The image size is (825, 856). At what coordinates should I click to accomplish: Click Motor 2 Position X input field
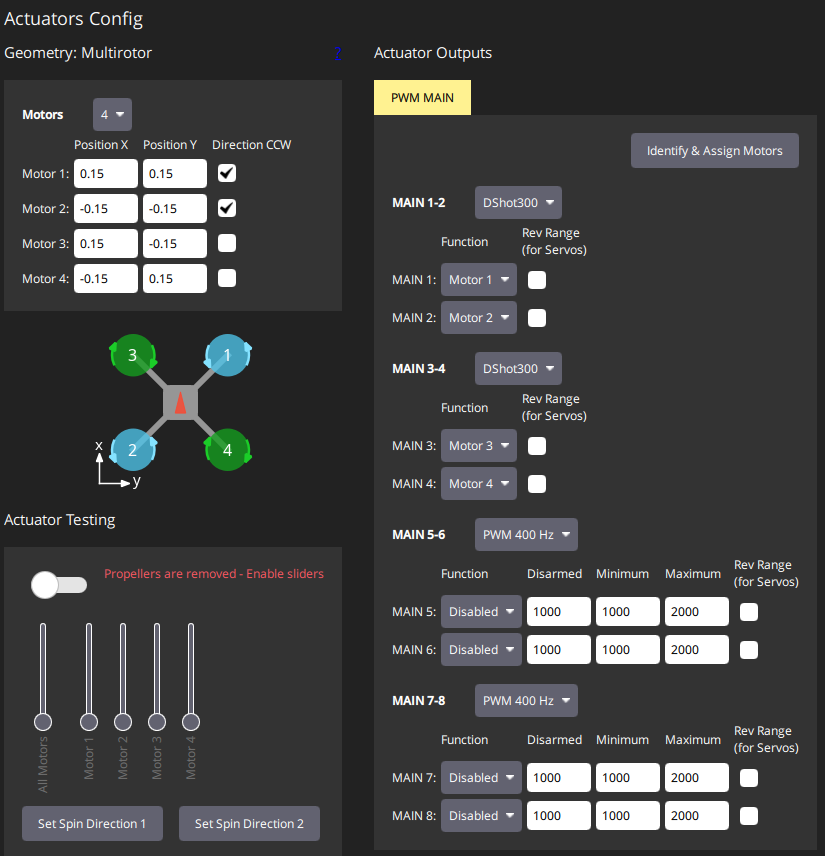pos(106,209)
